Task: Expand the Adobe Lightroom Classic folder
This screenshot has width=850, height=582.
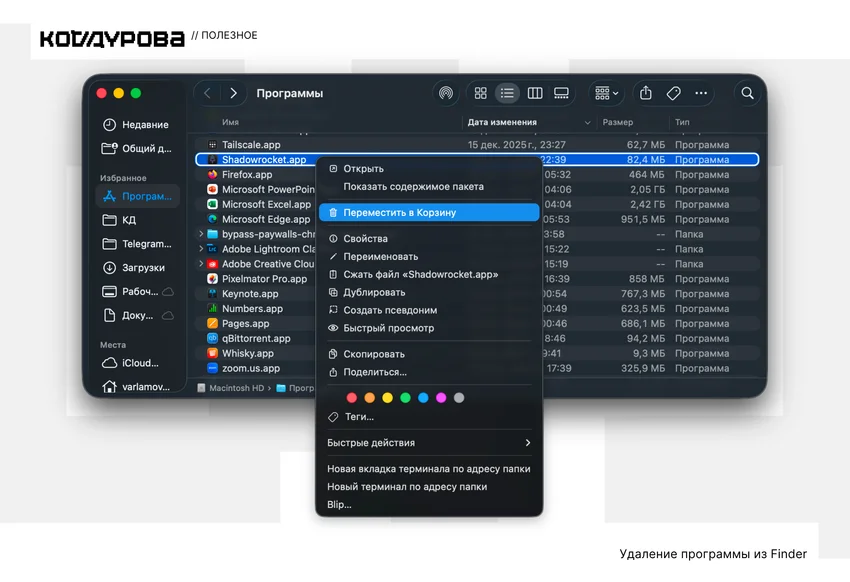Action: pos(201,249)
